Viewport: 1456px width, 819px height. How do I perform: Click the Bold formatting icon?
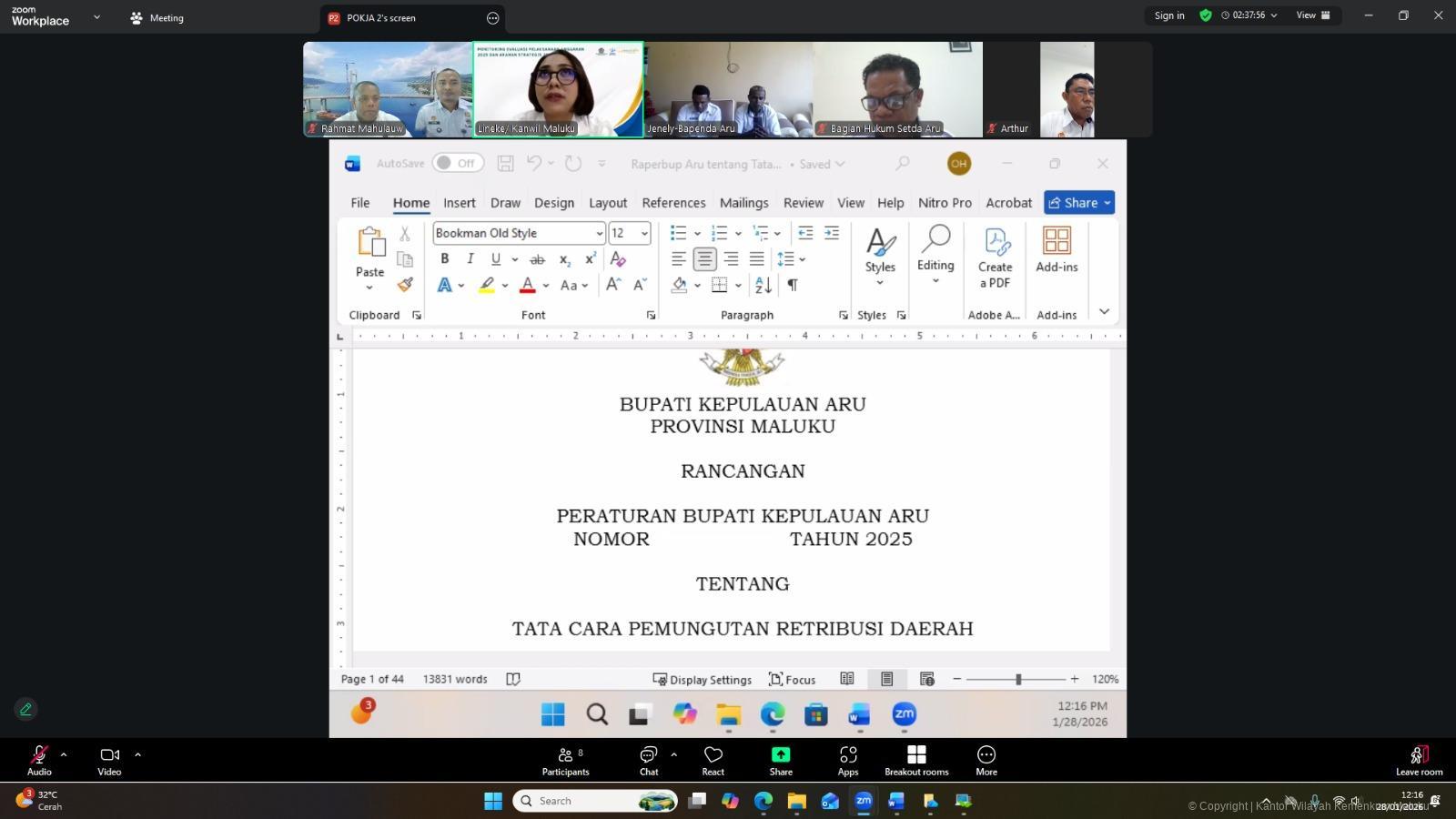[x=445, y=259]
